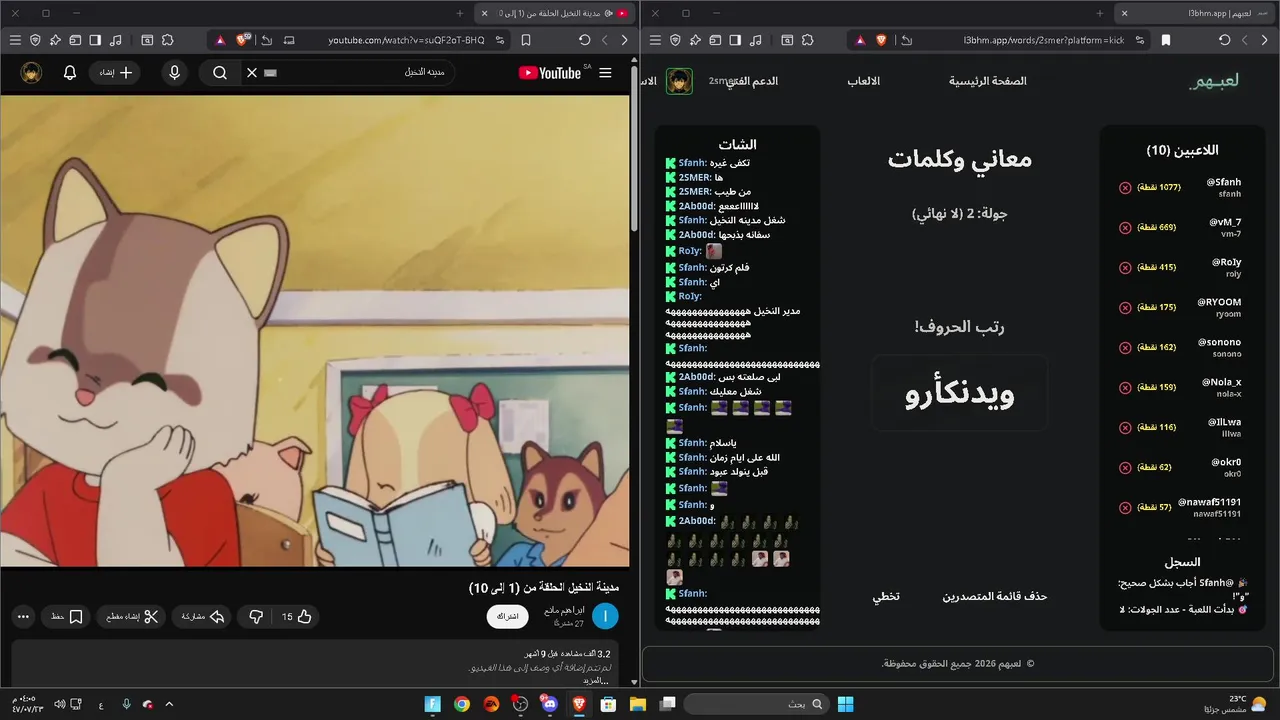
Task: Open site settings icon in l3bhm address bar
Action: pos(1139,40)
